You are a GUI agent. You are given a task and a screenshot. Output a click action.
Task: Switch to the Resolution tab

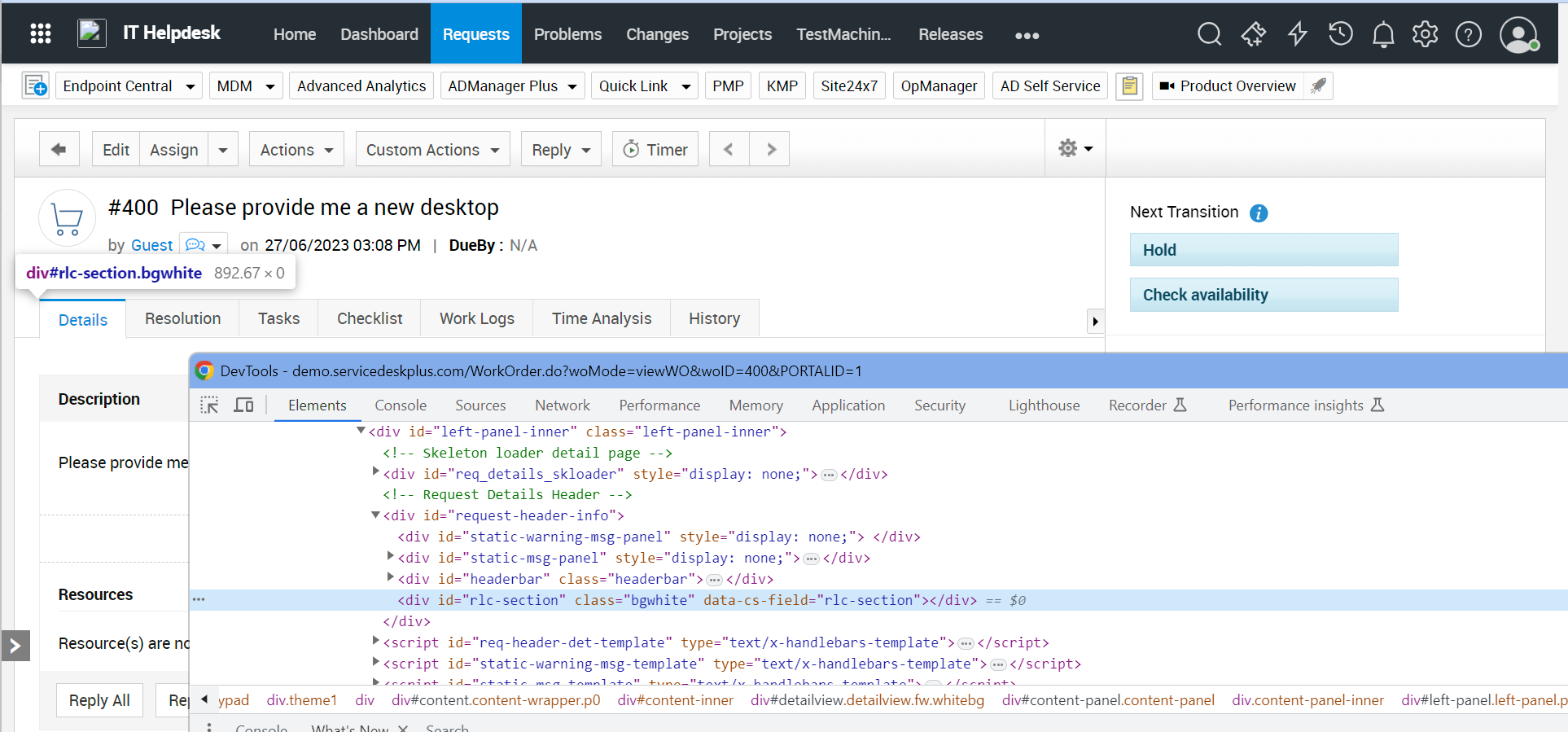click(183, 318)
